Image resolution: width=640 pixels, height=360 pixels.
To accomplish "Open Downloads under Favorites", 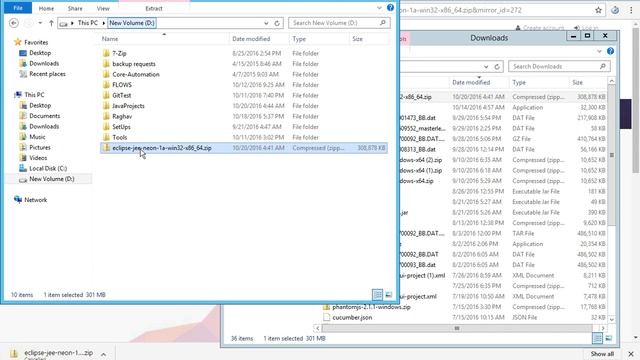I will [44, 64].
